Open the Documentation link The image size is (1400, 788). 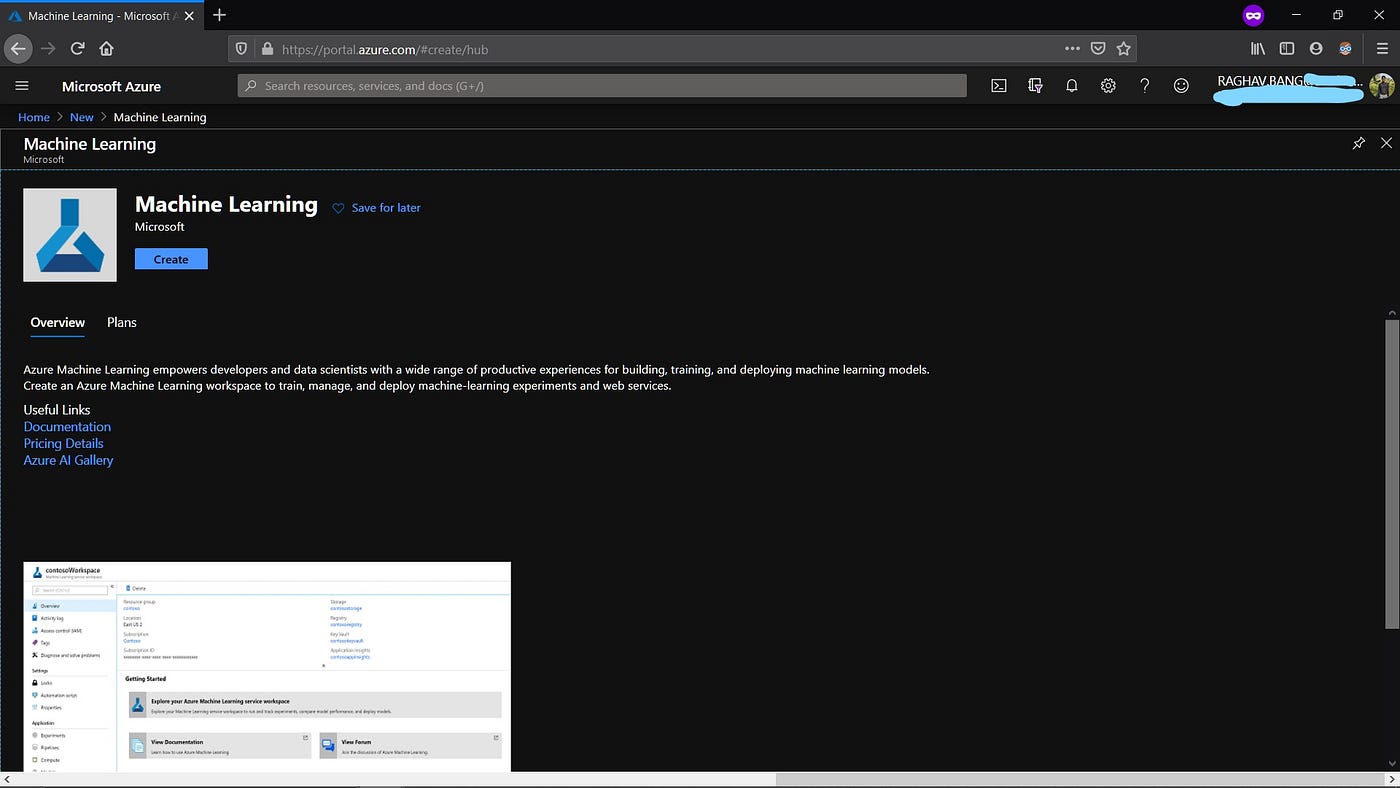[67, 427]
